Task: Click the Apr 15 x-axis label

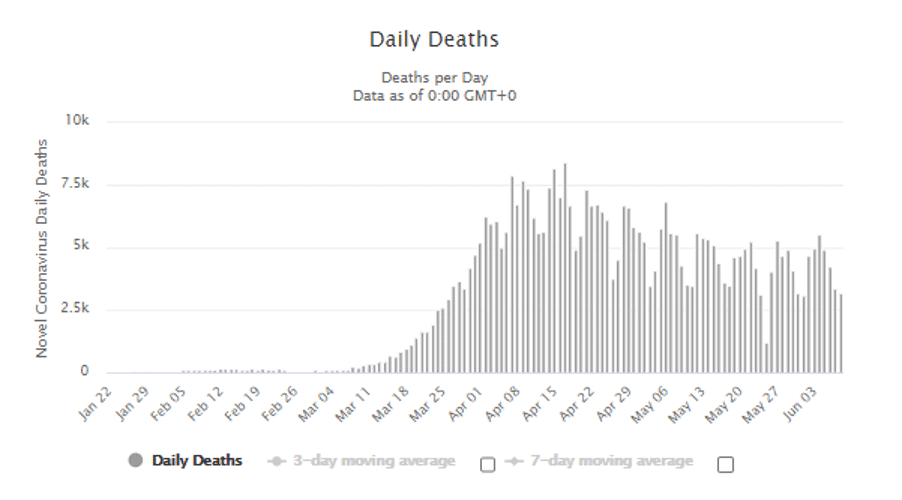Action: tap(539, 404)
